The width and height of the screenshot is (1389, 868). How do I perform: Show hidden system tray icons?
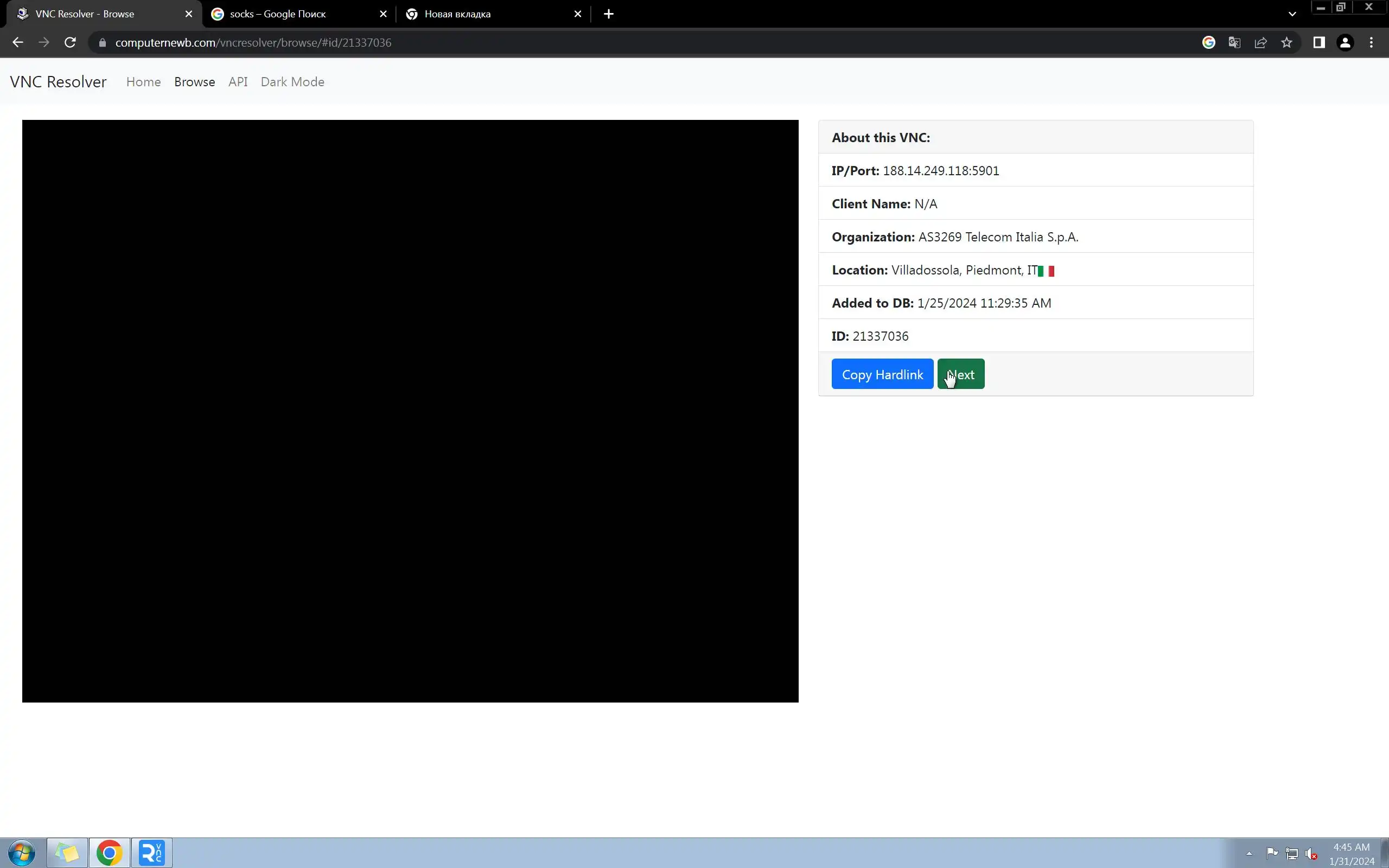click(1249, 853)
